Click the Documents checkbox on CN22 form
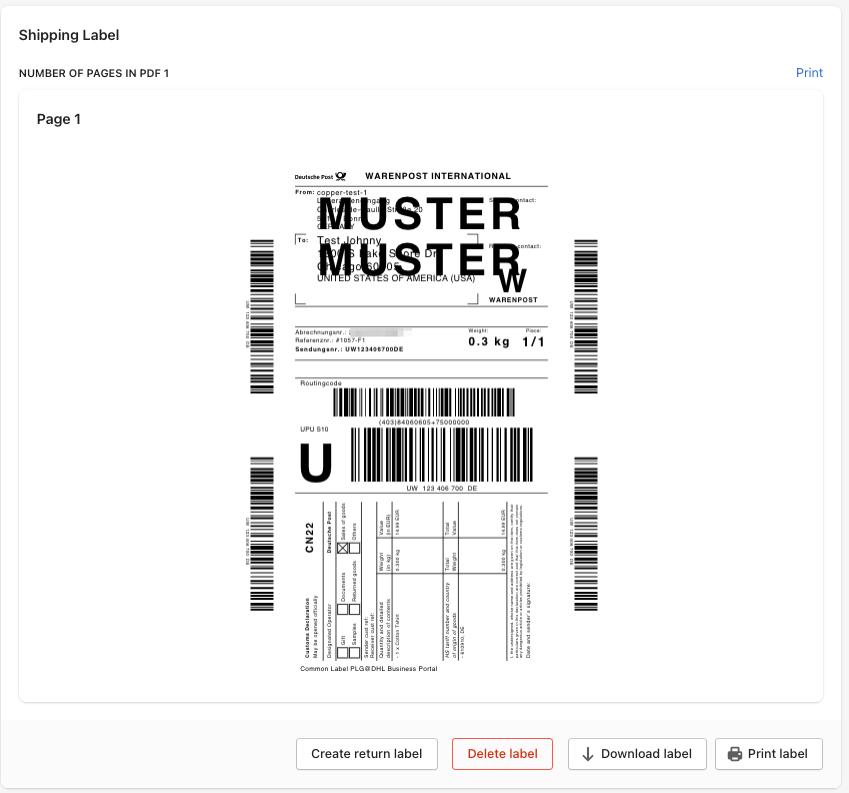The image size is (849, 793). point(342,610)
